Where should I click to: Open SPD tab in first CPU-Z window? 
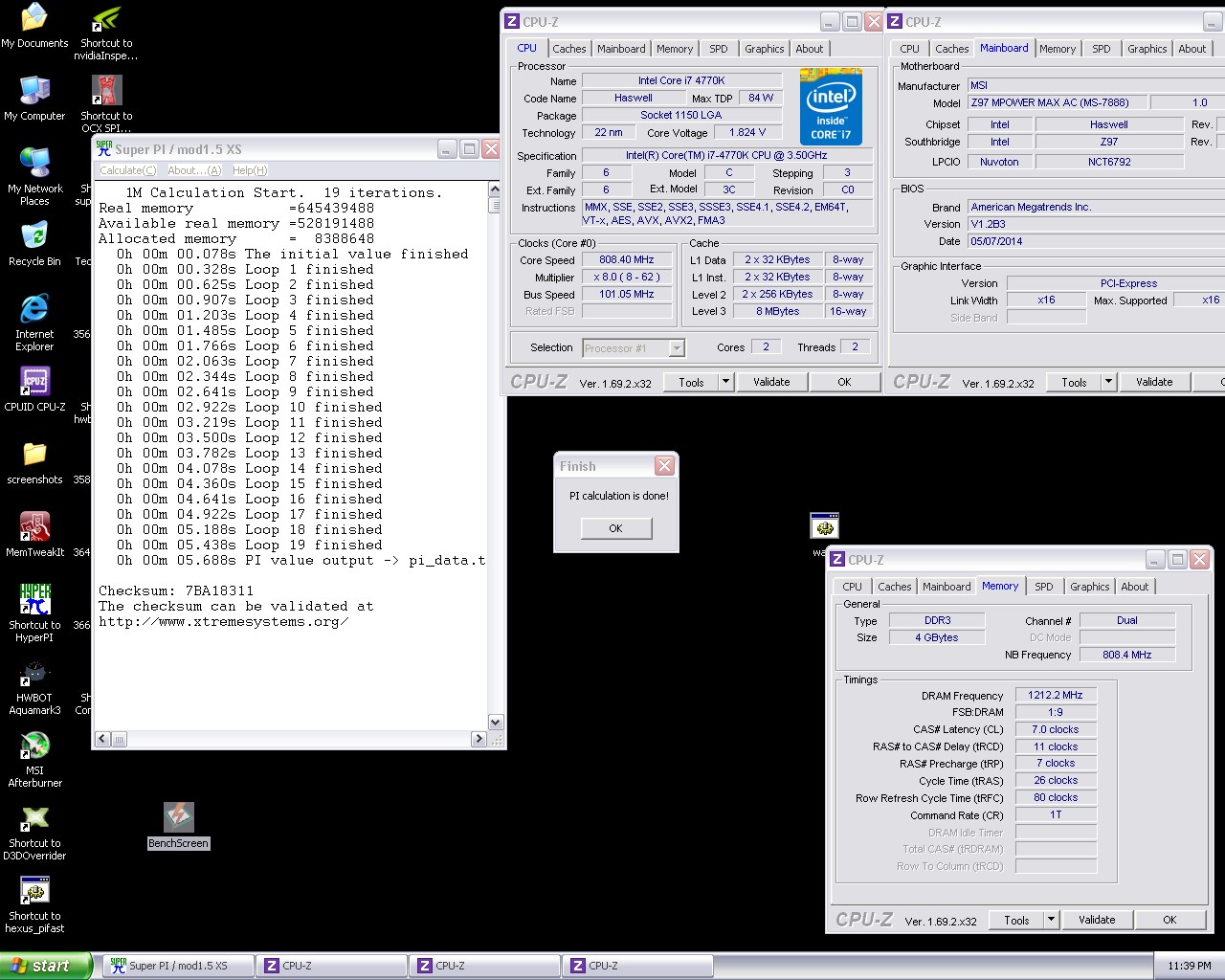719,49
